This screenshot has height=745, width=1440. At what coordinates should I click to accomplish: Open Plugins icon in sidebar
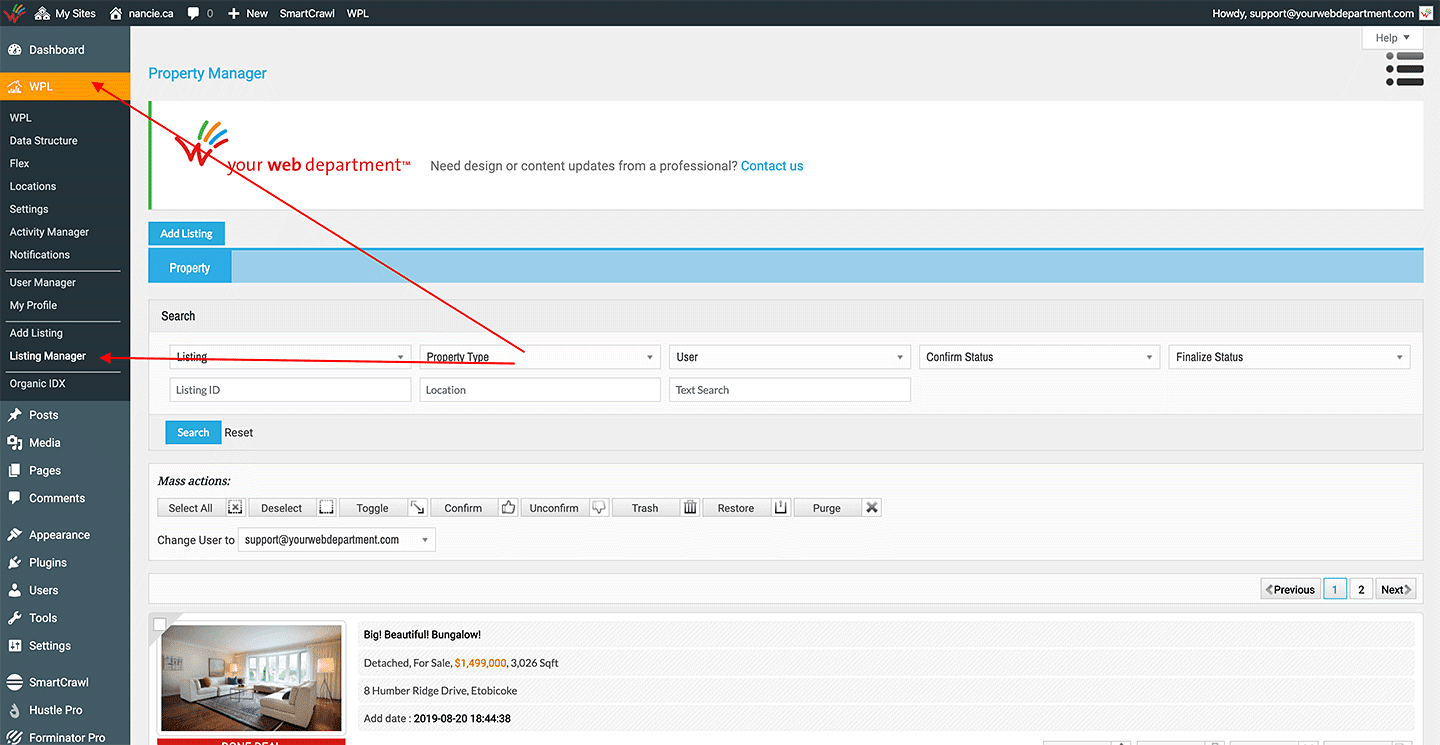click(14, 563)
